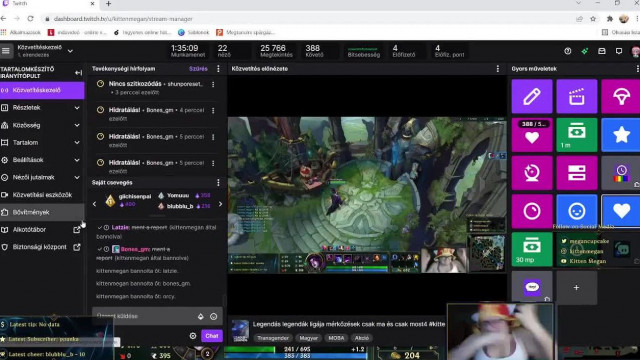Open the Közvetítéskezelő layout dropdown arrow
Viewport: 640px width, 360px height.
[x=70, y=51]
